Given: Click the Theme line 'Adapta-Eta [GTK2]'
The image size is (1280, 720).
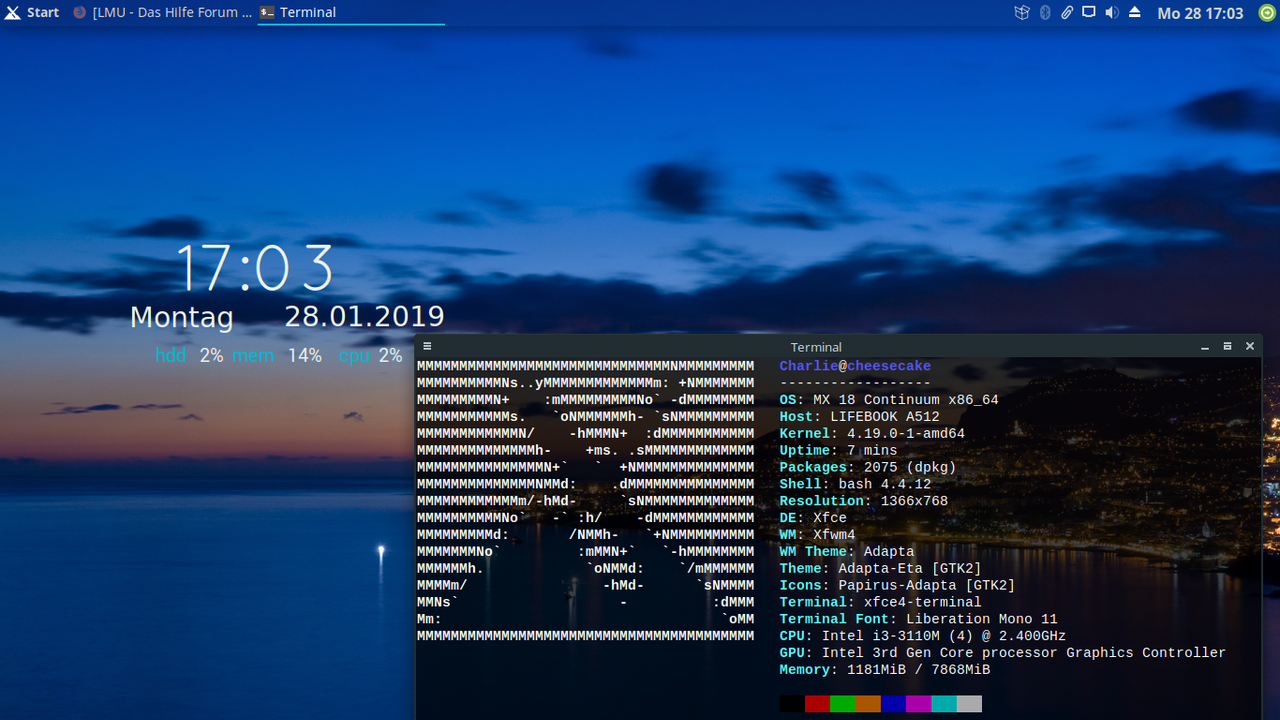Looking at the screenshot, I should [880, 569].
